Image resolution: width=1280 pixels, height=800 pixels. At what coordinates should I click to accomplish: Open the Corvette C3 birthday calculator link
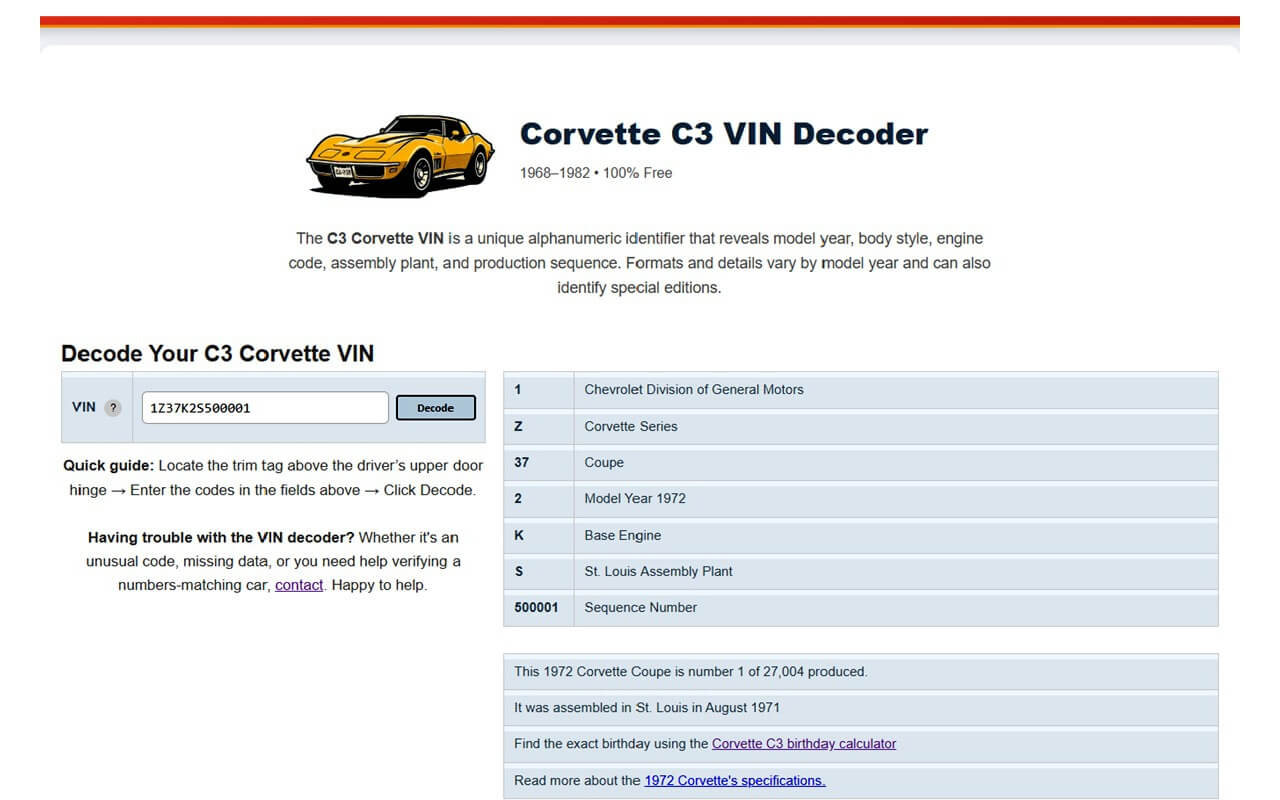click(x=804, y=744)
